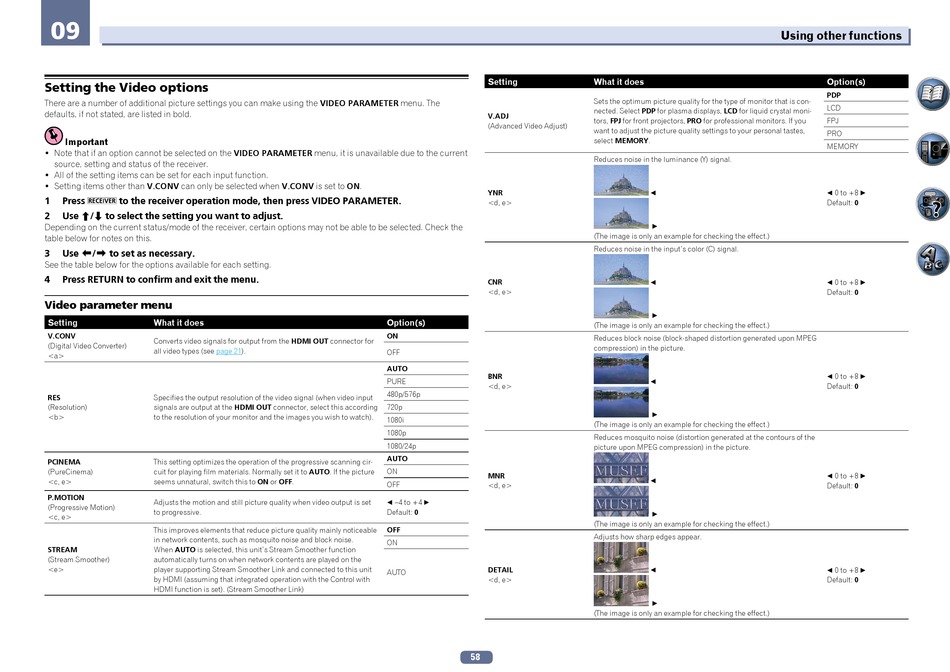
Task: Click the AUTO option in the PCINEMA row
Action: 397,459
